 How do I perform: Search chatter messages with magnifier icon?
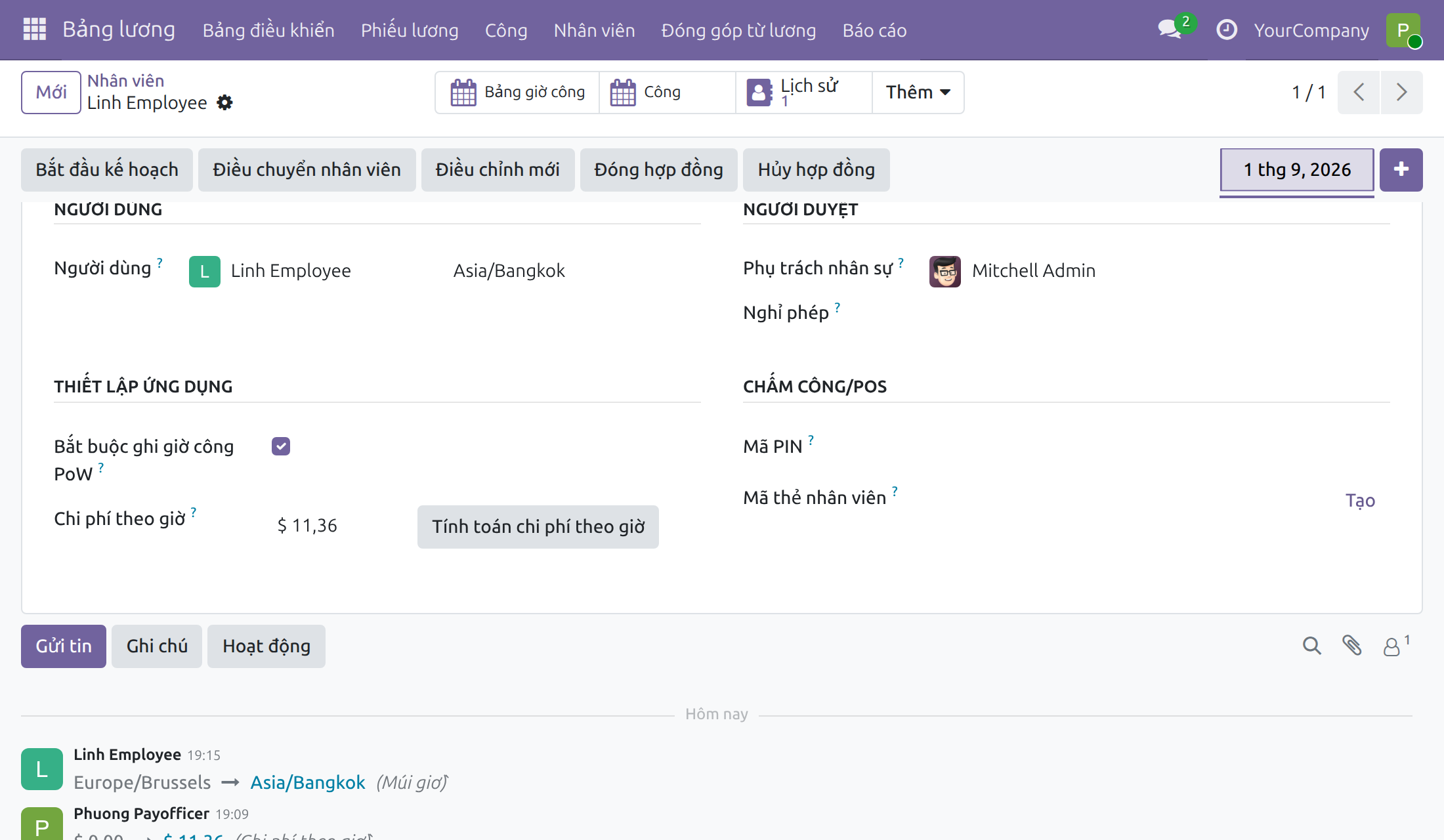[1311, 646]
